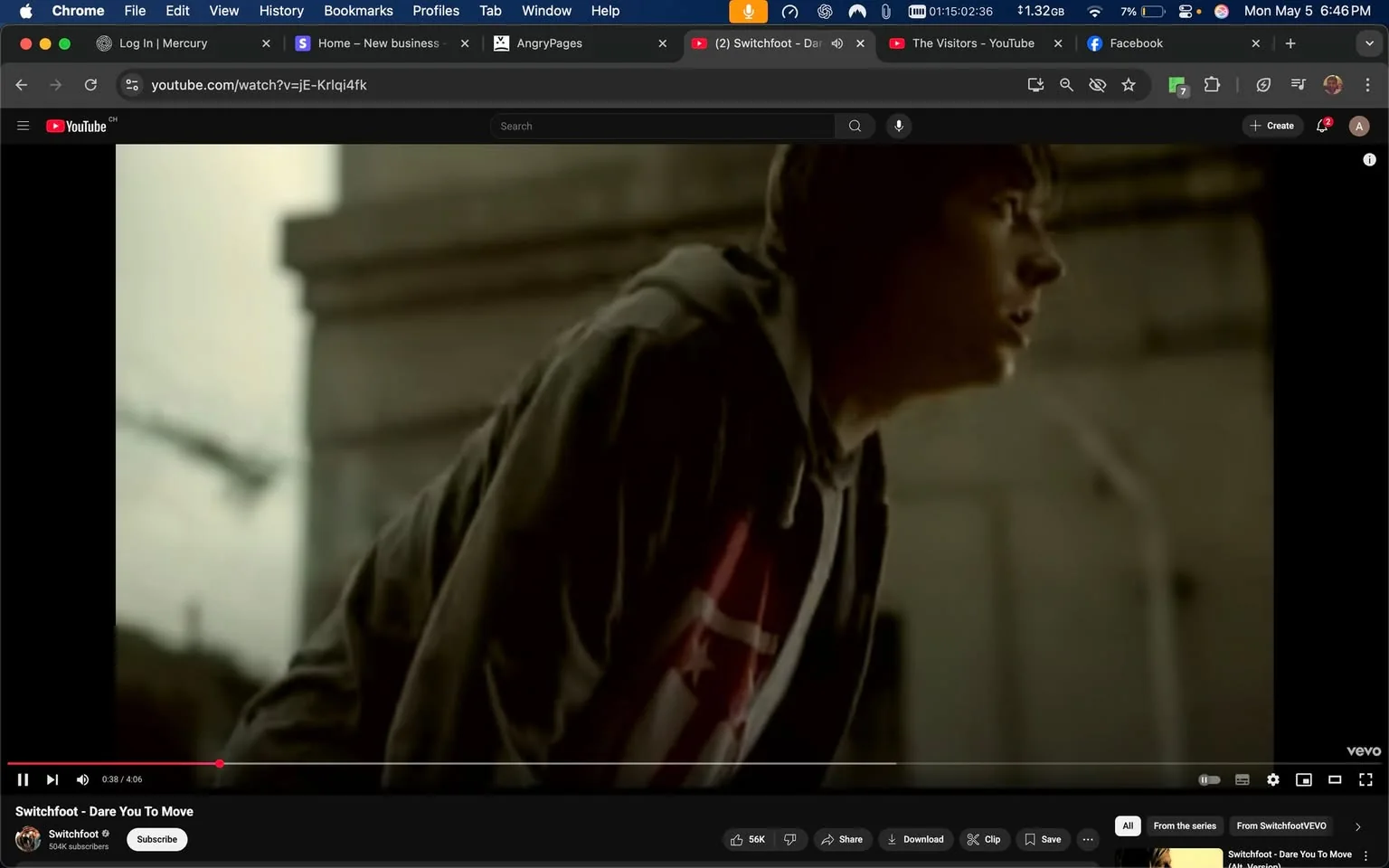Open the Profiles menu
1389x868 pixels.
click(436, 11)
